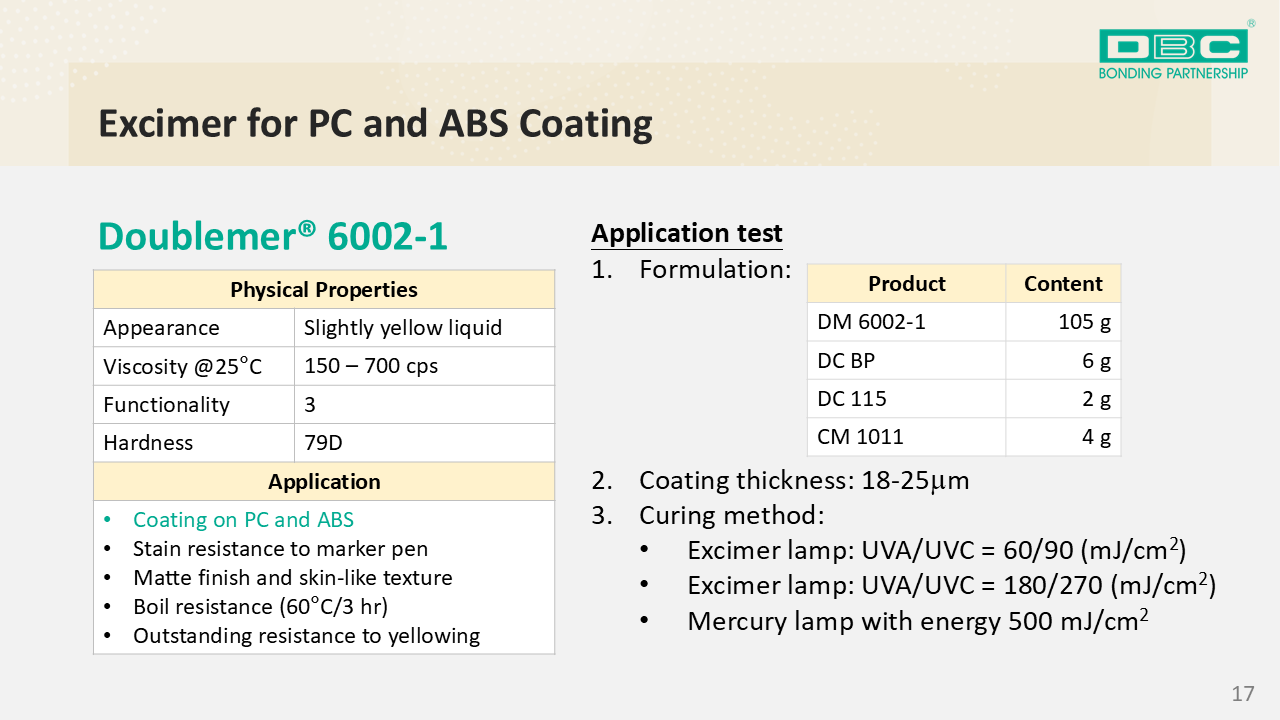Click the Mercury lamp energy bullet line
Viewport: 1280px width, 720px height.
(x=917, y=621)
